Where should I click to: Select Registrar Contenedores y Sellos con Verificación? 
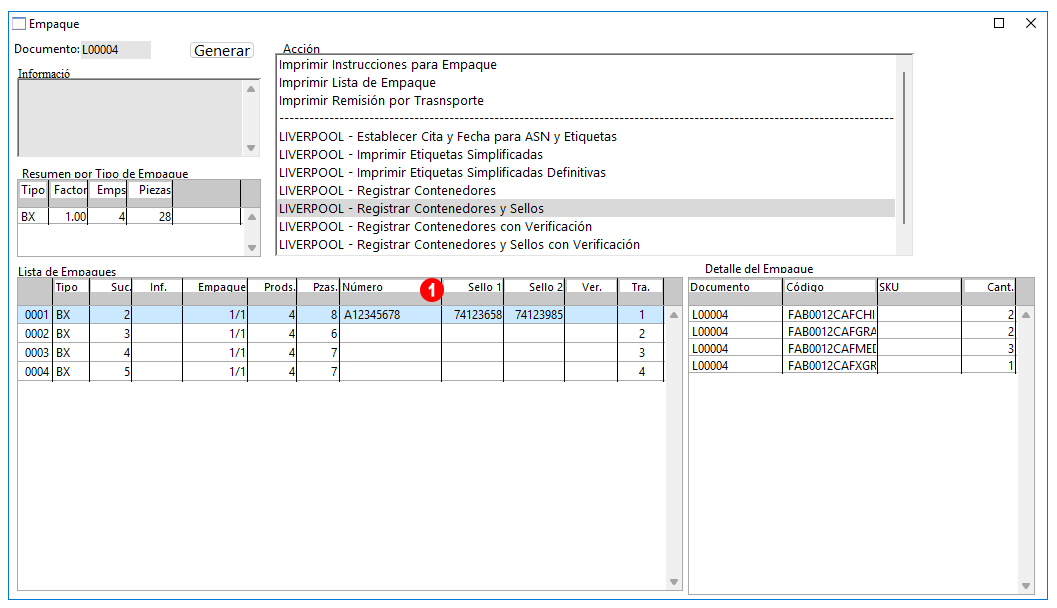pos(459,245)
